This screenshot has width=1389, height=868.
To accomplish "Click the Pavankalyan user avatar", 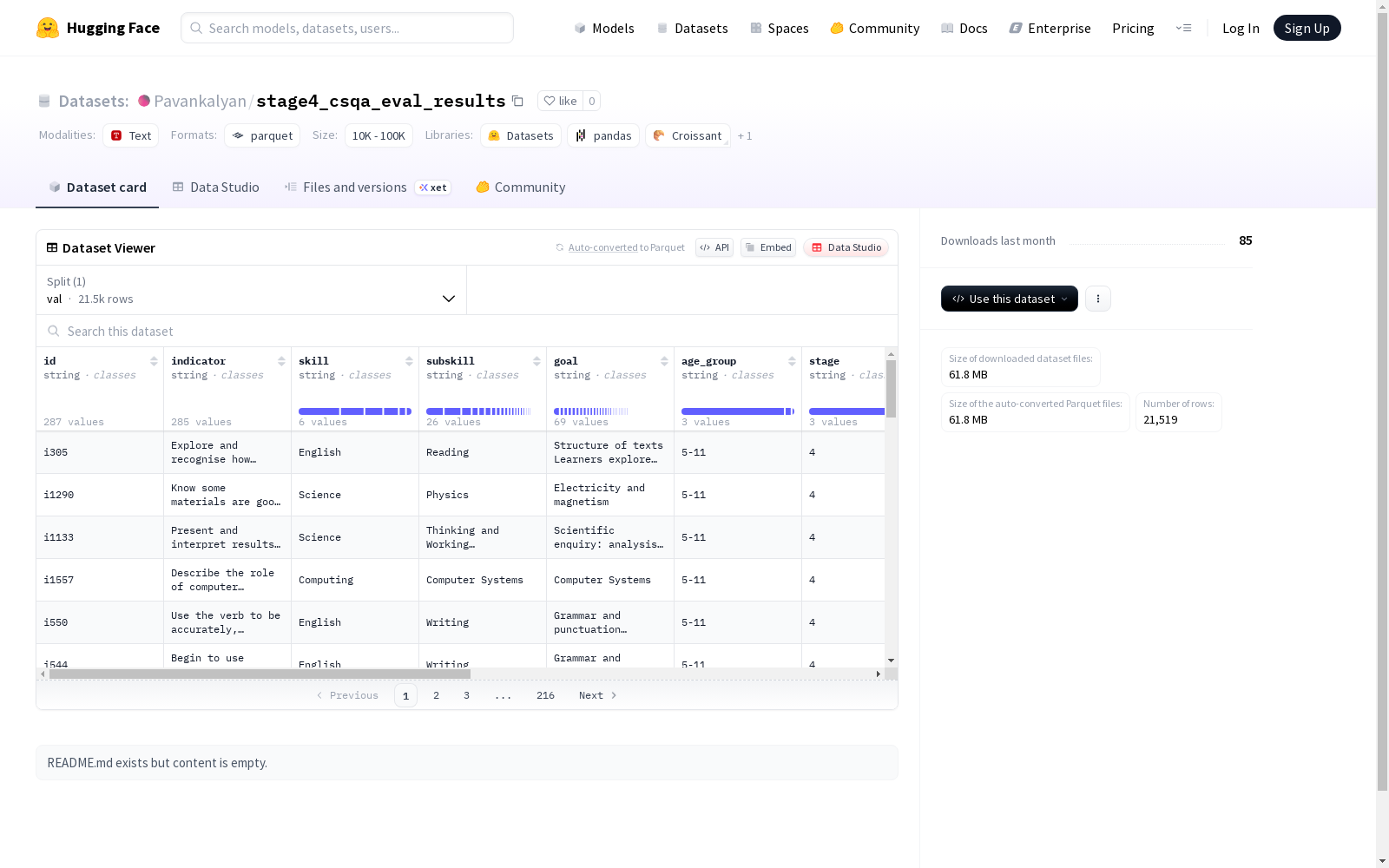I will click(x=144, y=101).
